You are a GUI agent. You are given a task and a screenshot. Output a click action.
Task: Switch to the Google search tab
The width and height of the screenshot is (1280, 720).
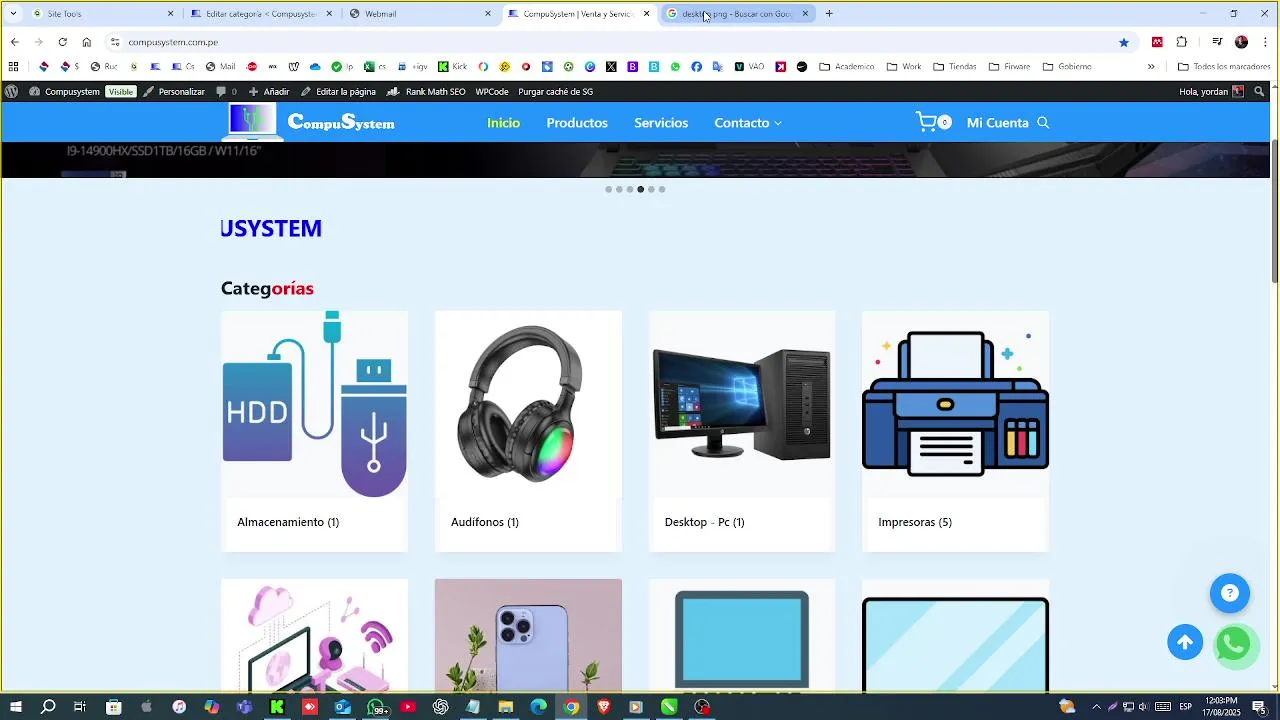(x=738, y=14)
